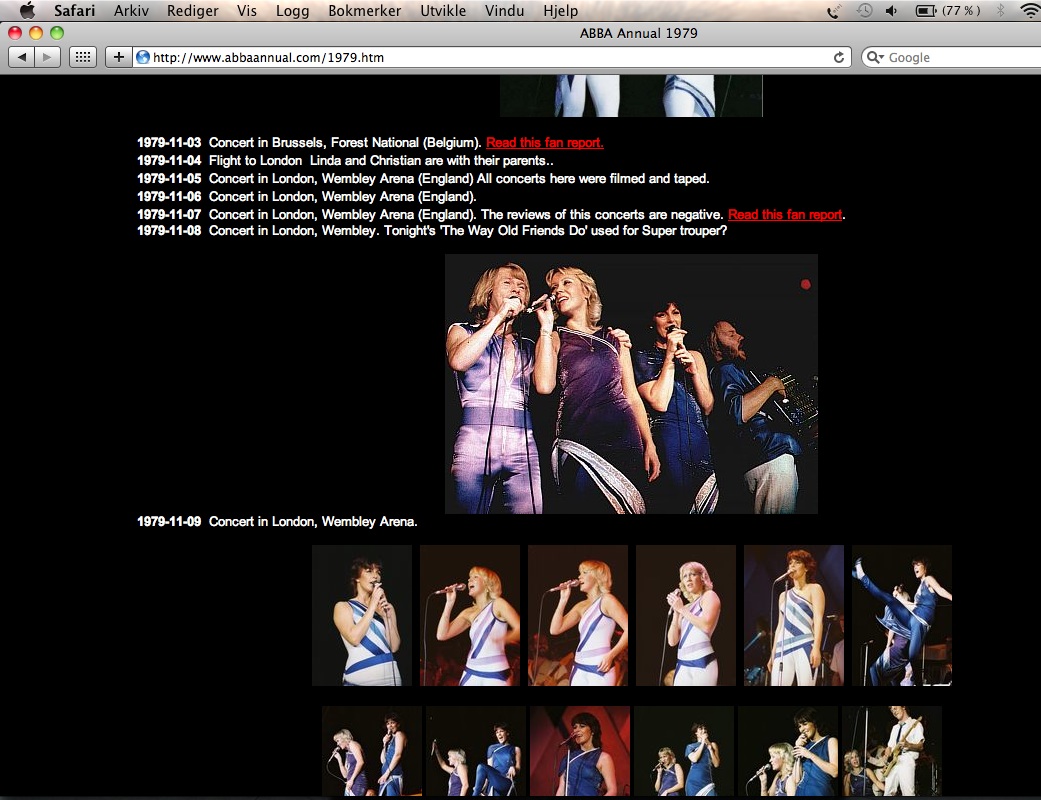Open fifth thumbnail in upper photo row
The image size is (1041, 800).
(x=794, y=615)
